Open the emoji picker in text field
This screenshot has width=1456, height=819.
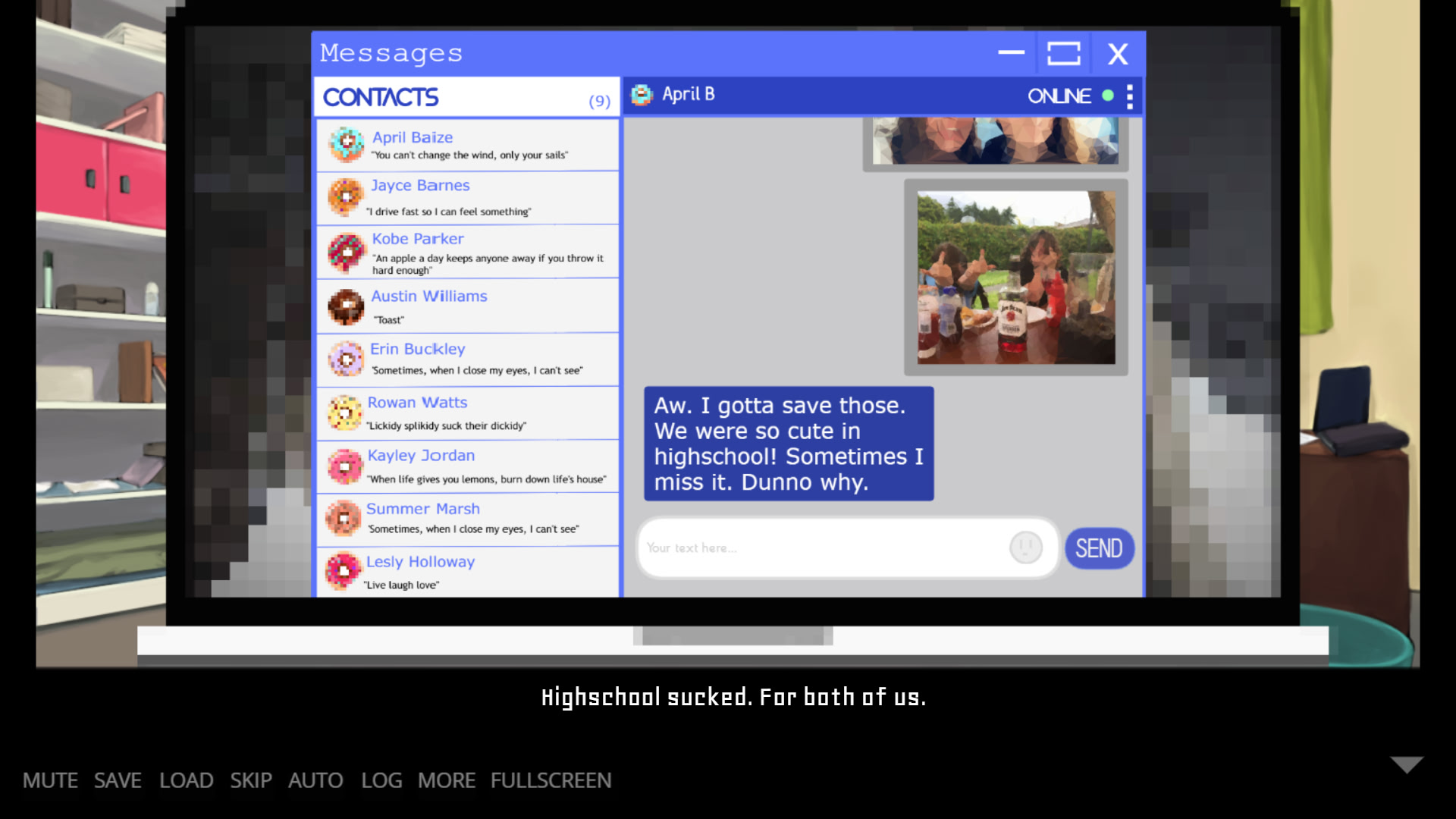1025,548
